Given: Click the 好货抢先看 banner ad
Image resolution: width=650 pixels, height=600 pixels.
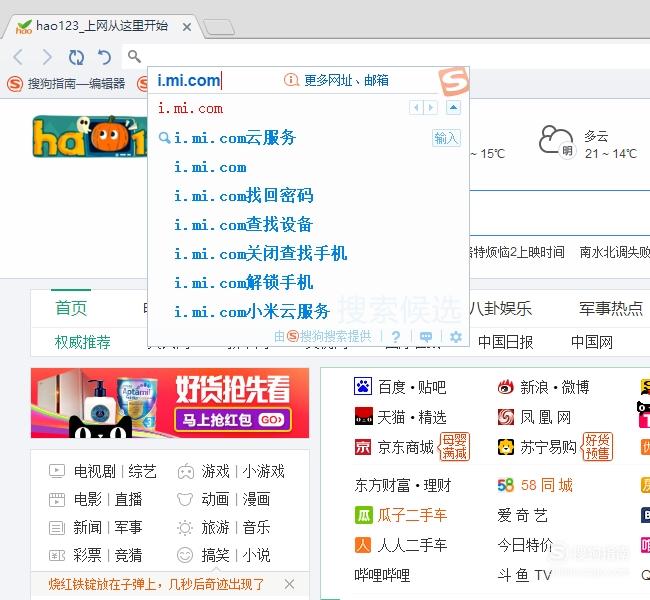Looking at the screenshot, I should coord(170,403).
